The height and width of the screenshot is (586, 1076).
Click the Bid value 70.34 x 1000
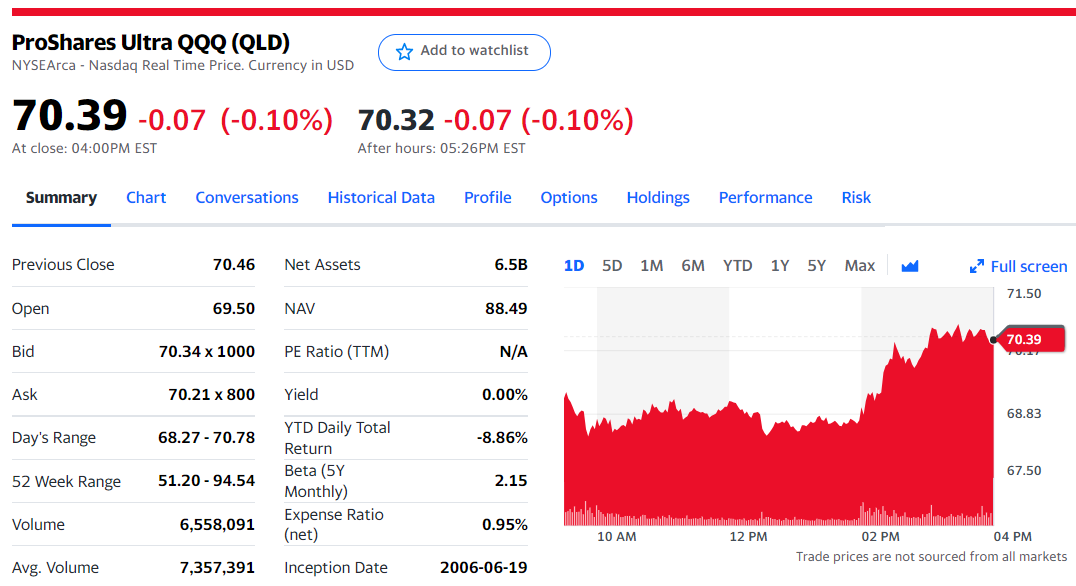point(207,351)
